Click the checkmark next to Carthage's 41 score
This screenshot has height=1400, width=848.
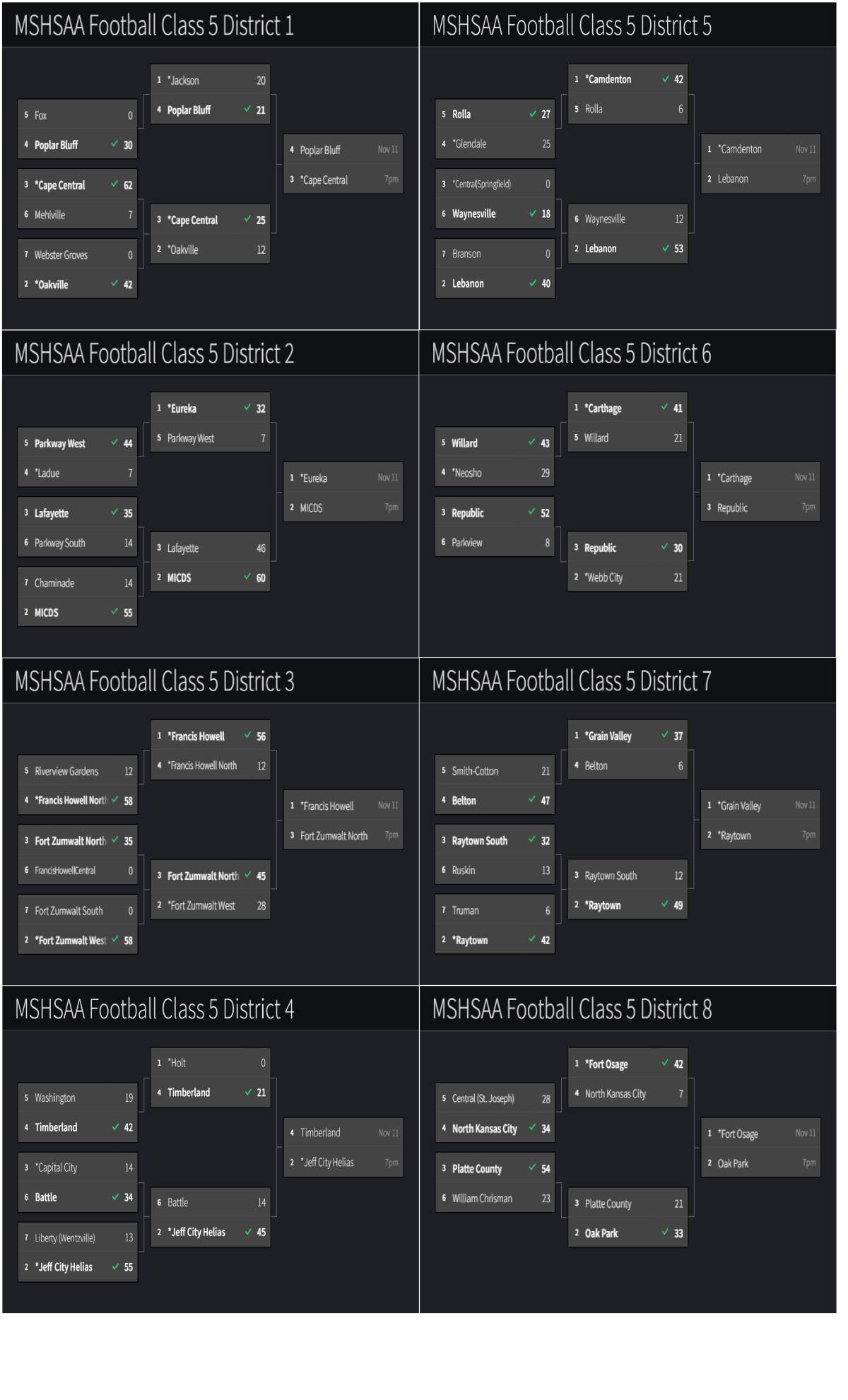tap(665, 408)
